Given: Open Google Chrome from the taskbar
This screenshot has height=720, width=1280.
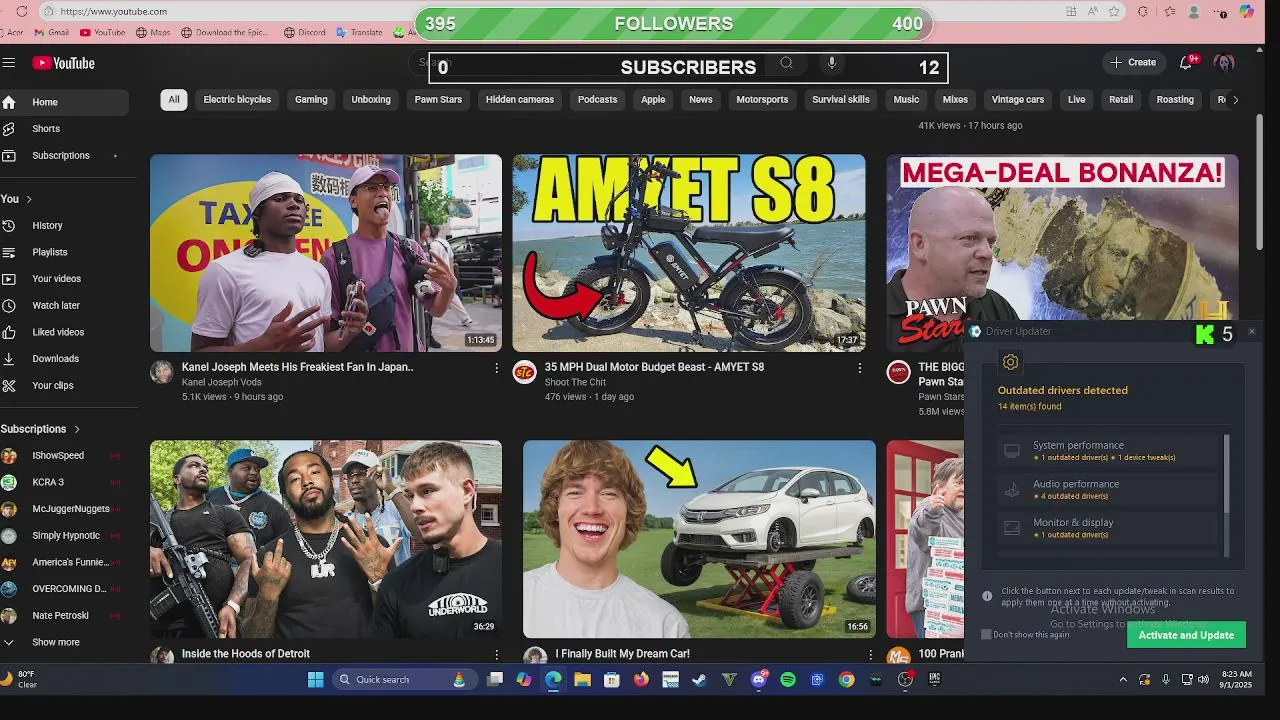Looking at the screenshot, I should (847, 680).
